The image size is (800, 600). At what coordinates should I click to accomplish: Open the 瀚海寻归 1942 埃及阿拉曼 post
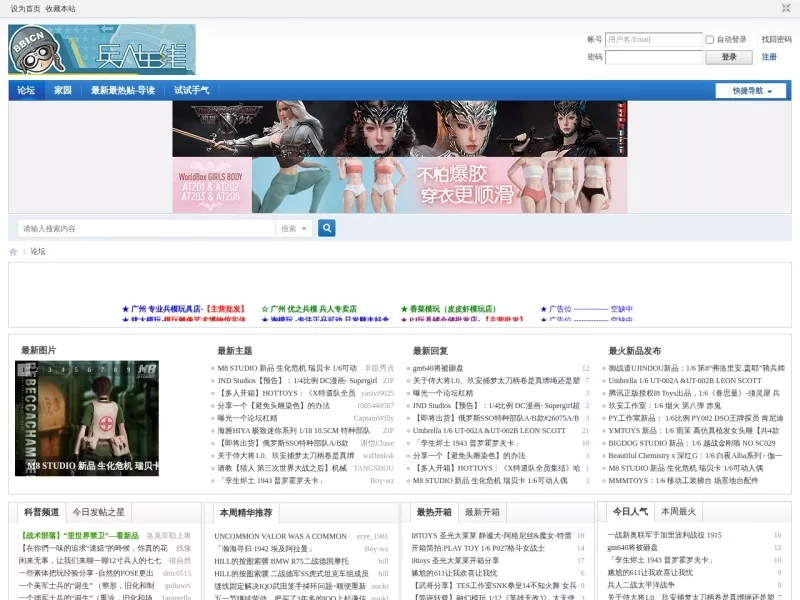263,549
